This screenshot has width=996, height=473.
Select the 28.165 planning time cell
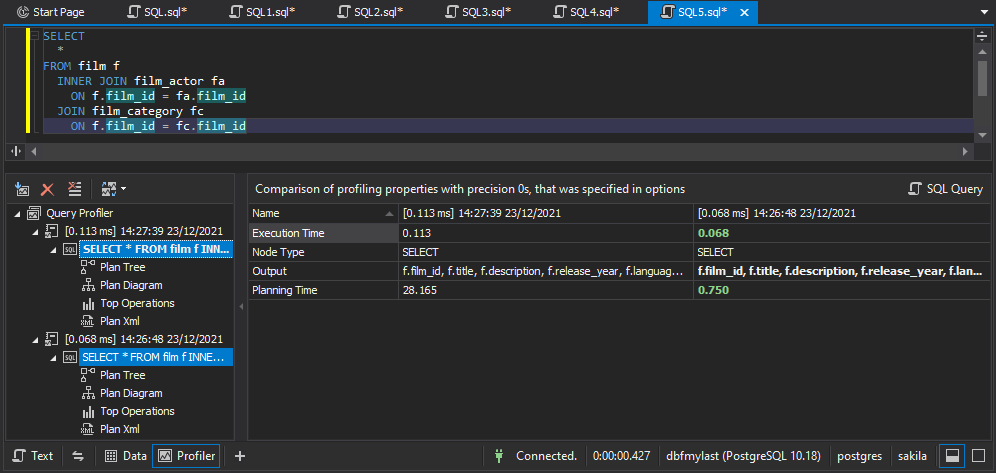coord(546,290)
